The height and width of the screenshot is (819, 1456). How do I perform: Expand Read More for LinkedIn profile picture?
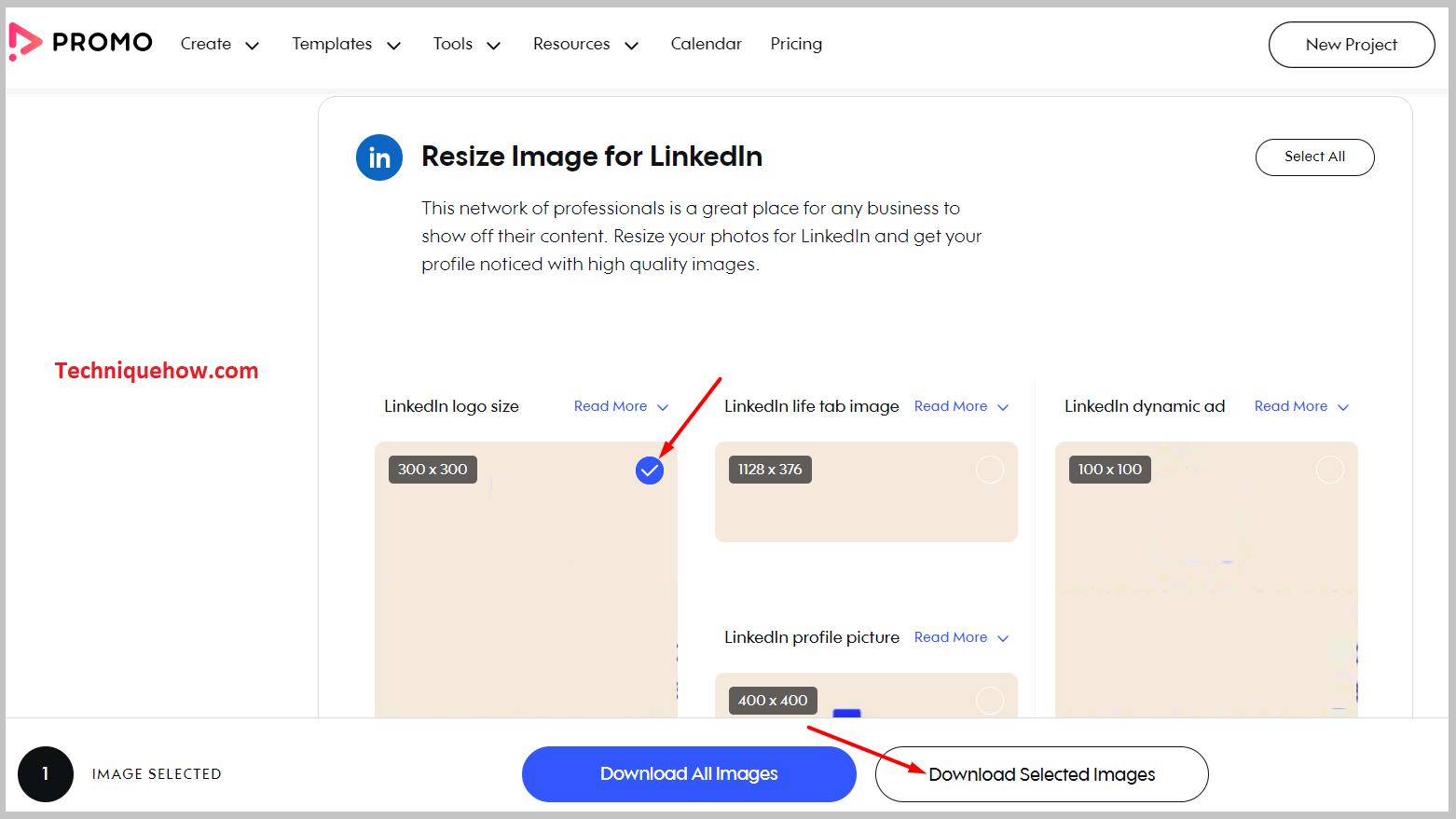[961, 637]
